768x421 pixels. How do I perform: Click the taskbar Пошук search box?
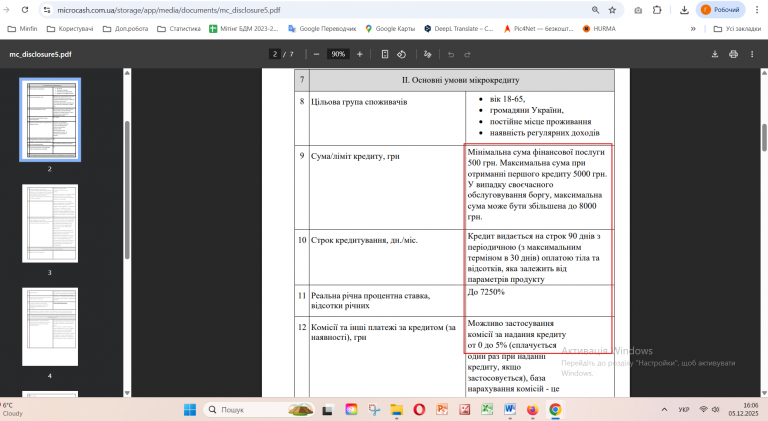(x=260, y=409)
